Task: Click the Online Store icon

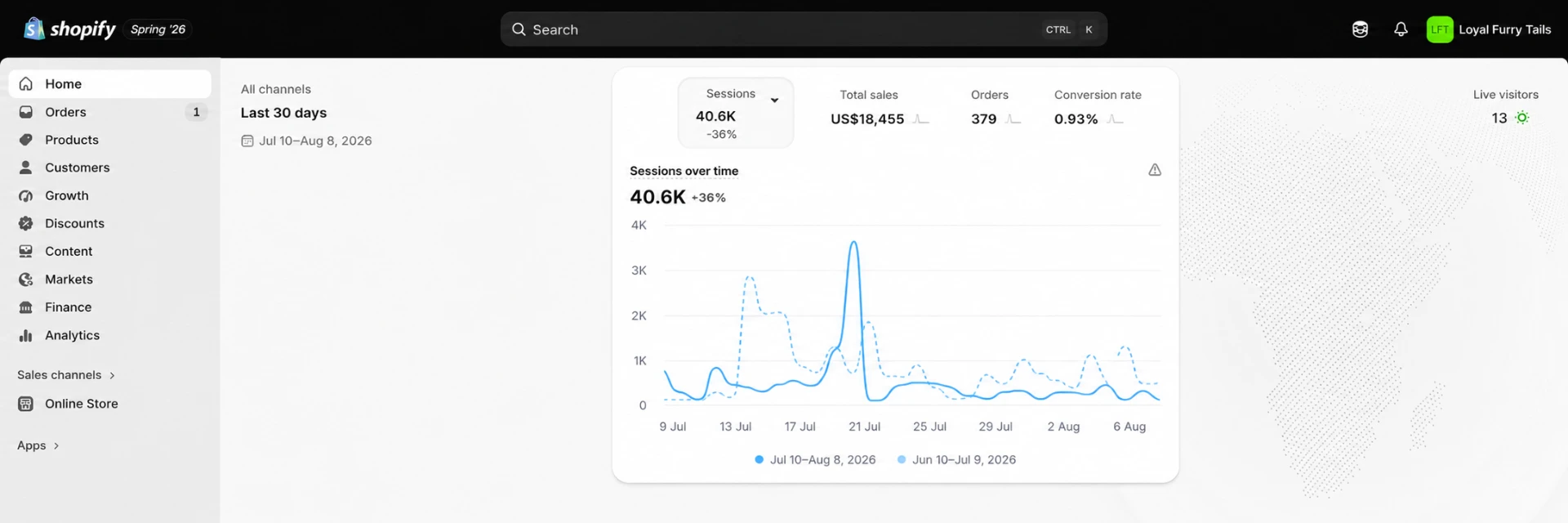Action: 26,404
